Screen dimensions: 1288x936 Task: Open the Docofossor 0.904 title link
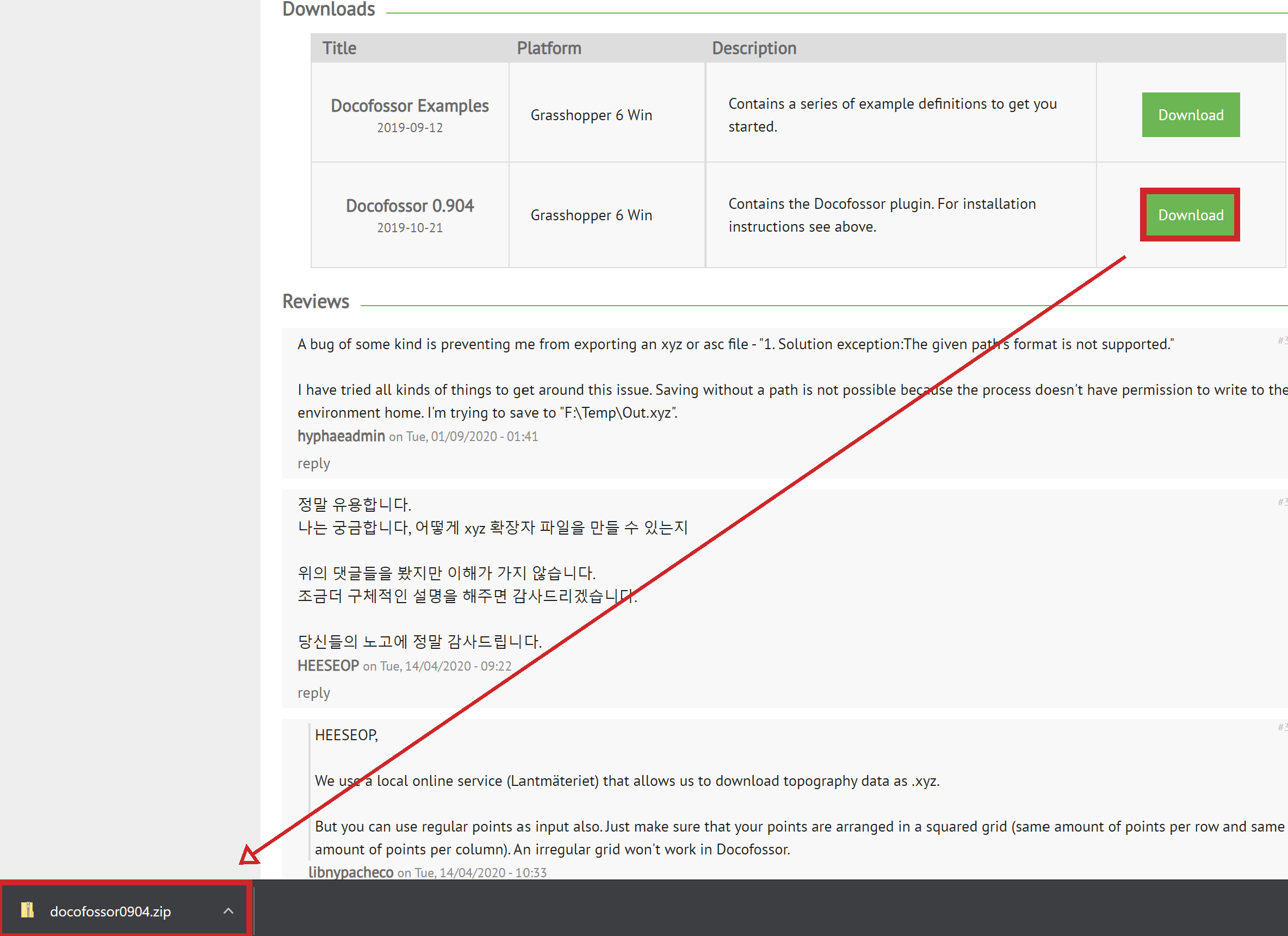(410, 206)
